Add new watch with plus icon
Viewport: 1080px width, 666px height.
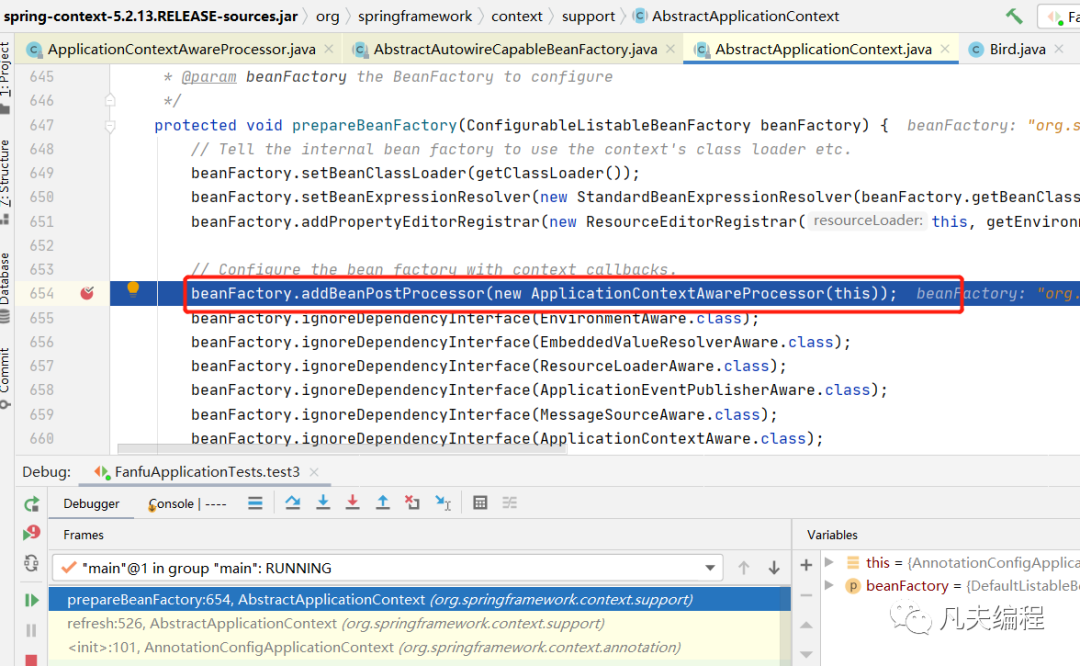coord(806,565)
